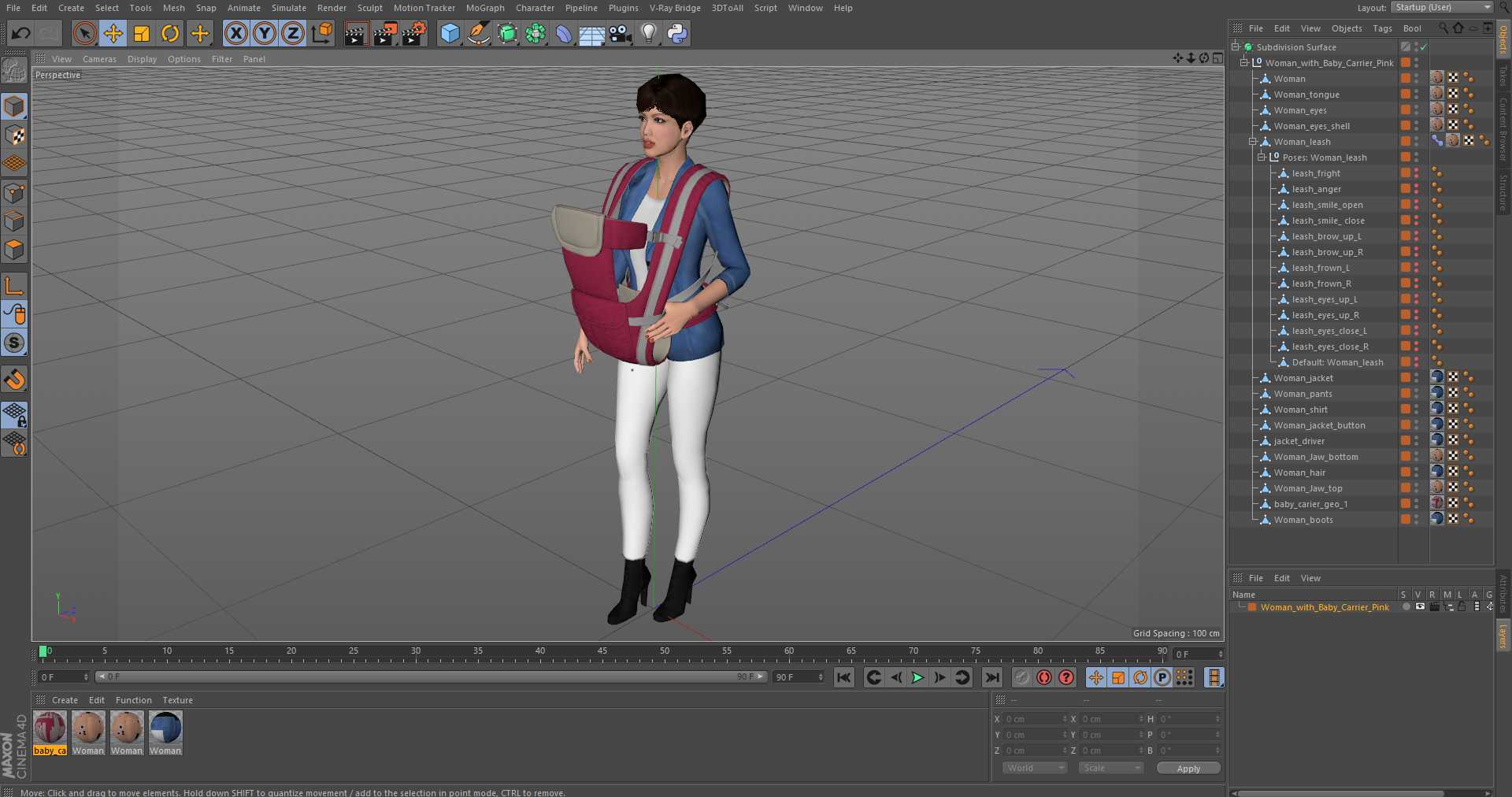
Task: Click the Python script icon
Action: click(677, 33)
